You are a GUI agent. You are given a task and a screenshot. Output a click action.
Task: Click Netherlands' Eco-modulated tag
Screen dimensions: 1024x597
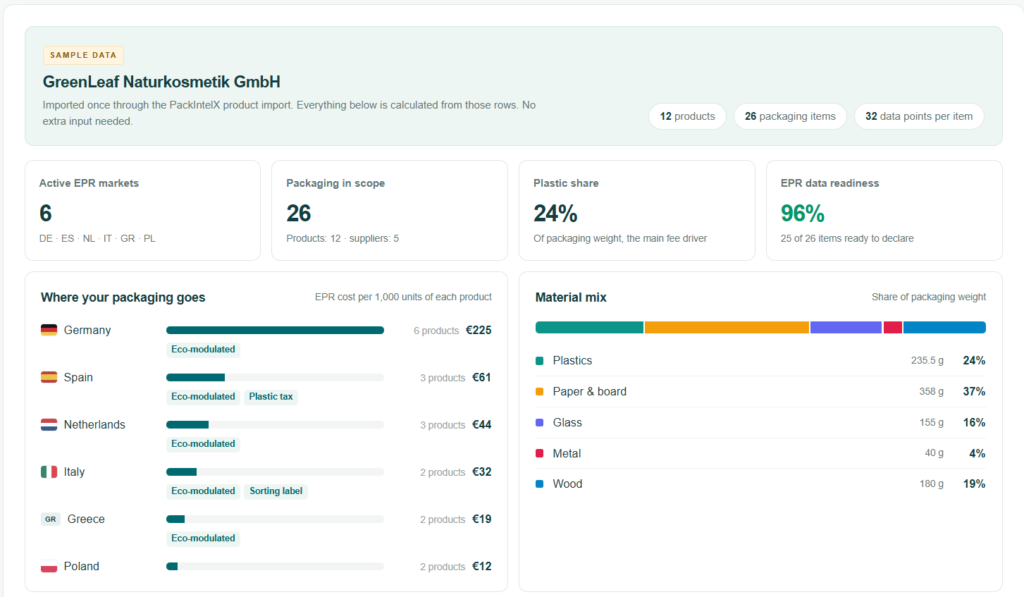click(x=203, y=444)
